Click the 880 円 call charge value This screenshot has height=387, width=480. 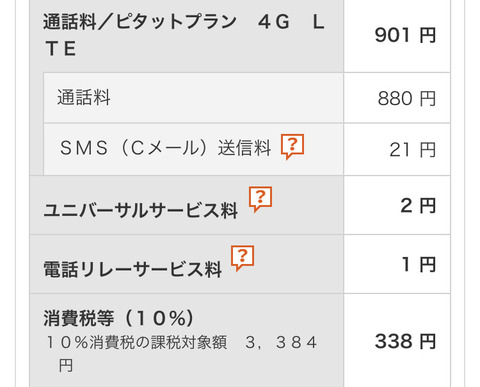pyautogui.click(x=407, y=99)
